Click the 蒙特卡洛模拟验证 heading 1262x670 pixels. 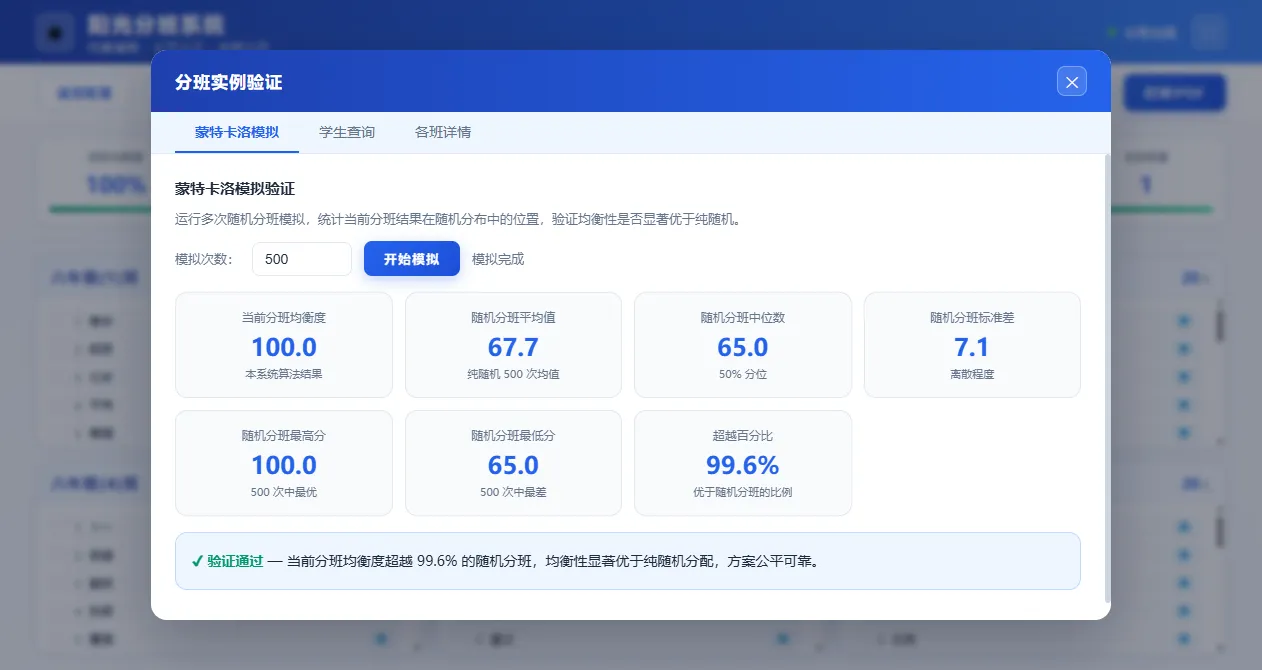point(235,188)
